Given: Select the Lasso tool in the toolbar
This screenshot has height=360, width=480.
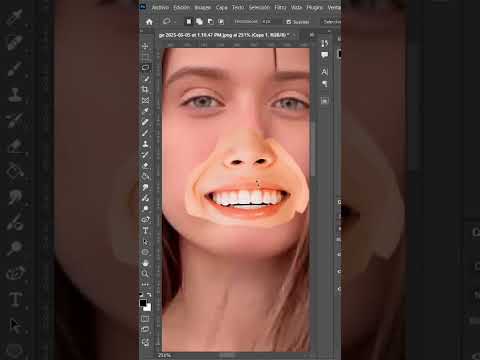Looking at the screenshot, I should coord(145,68).
